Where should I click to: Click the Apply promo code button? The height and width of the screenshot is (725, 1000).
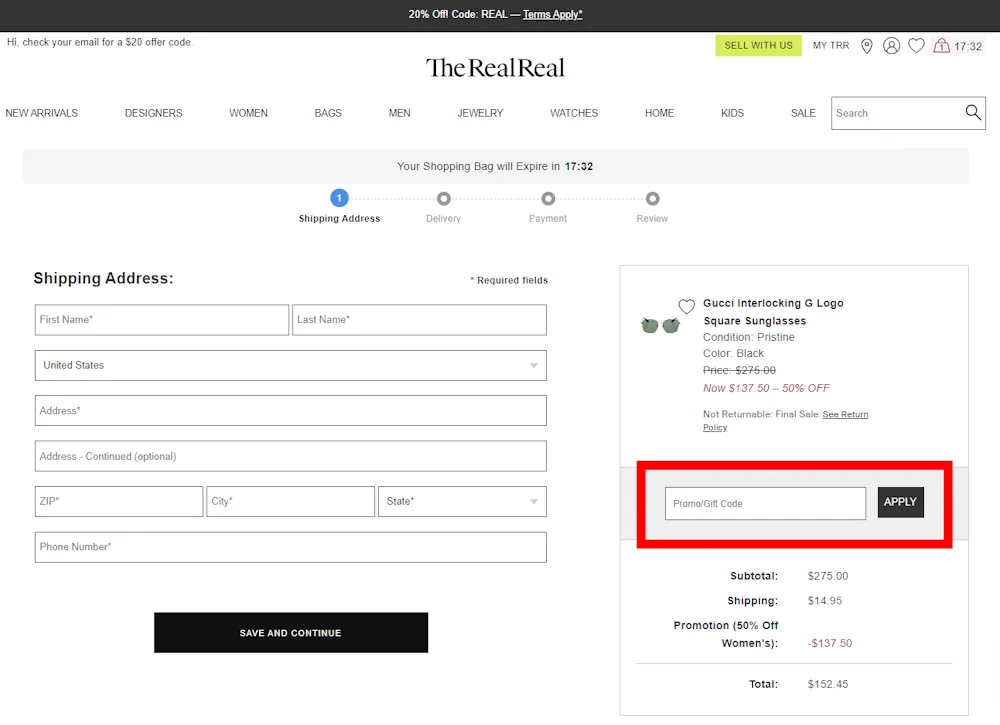(901, 502)
